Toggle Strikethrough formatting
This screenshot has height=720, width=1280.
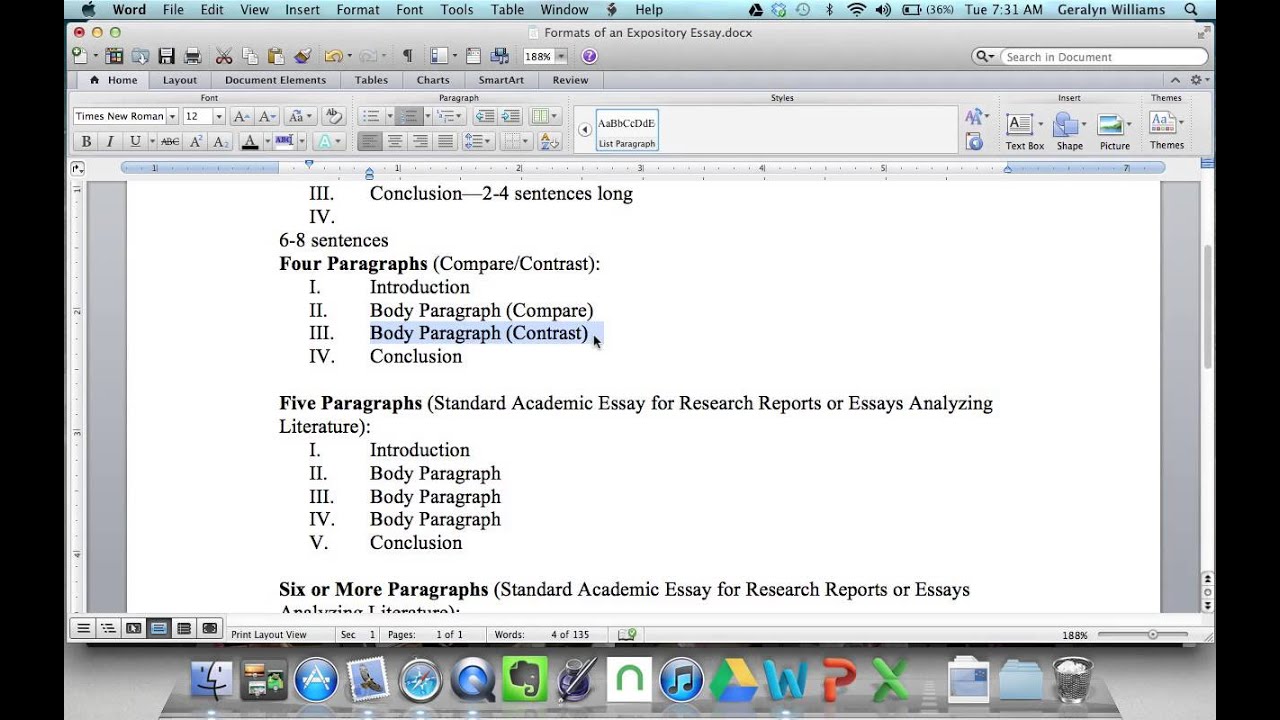pos(170,142)
